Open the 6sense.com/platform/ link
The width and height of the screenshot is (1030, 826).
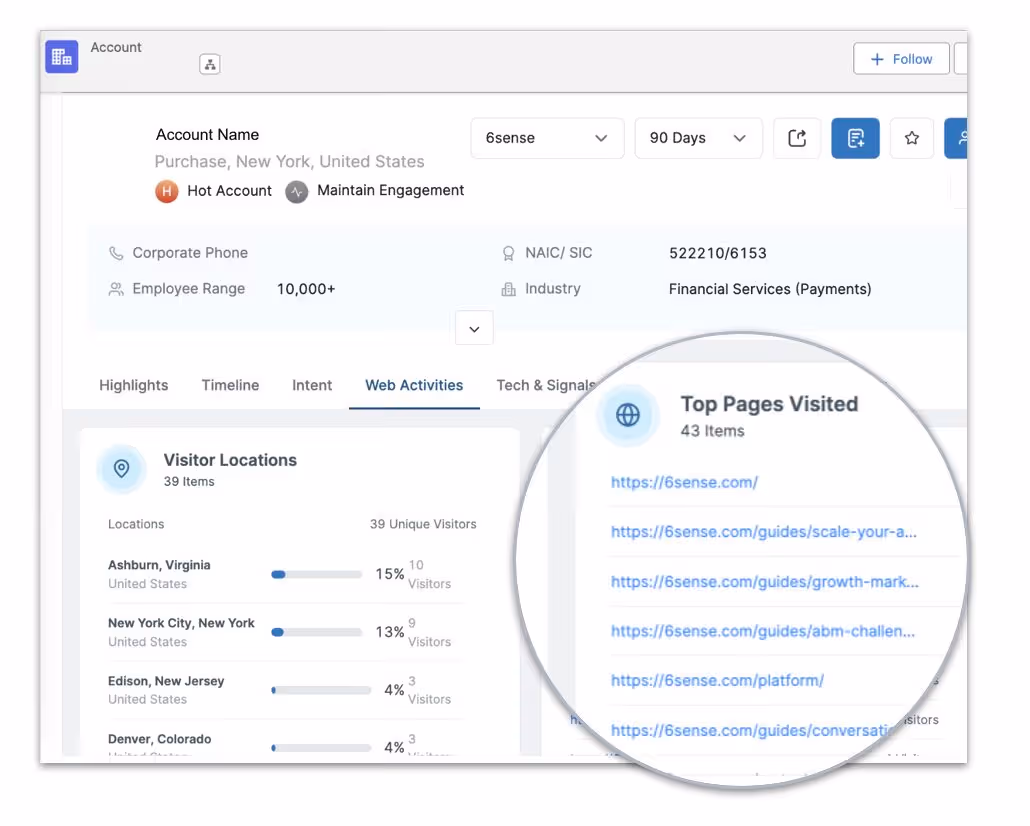717,680
